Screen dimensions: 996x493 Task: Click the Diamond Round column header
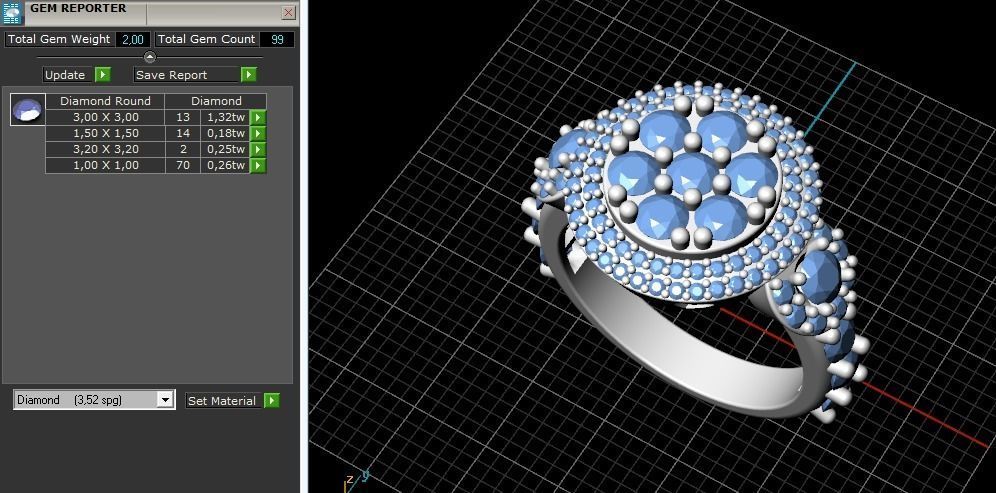105,101
